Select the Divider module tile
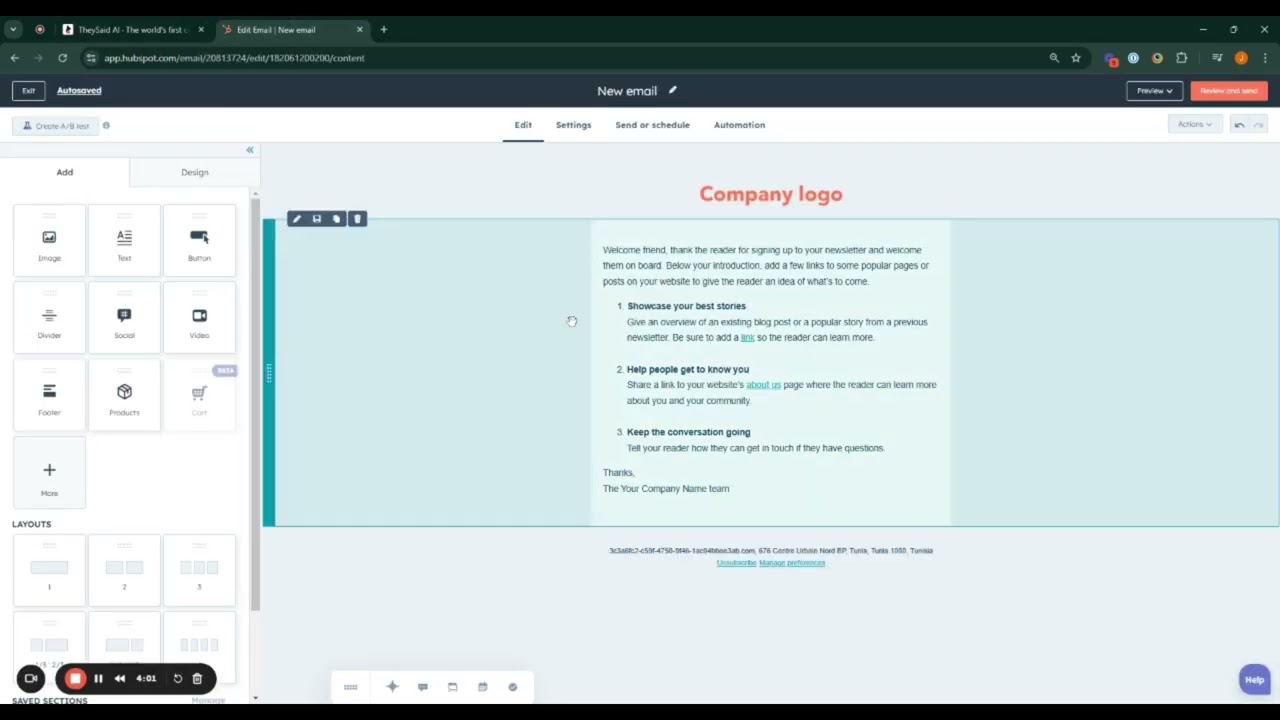This screenshot has height=720, width=1280. tap(49, 317)
